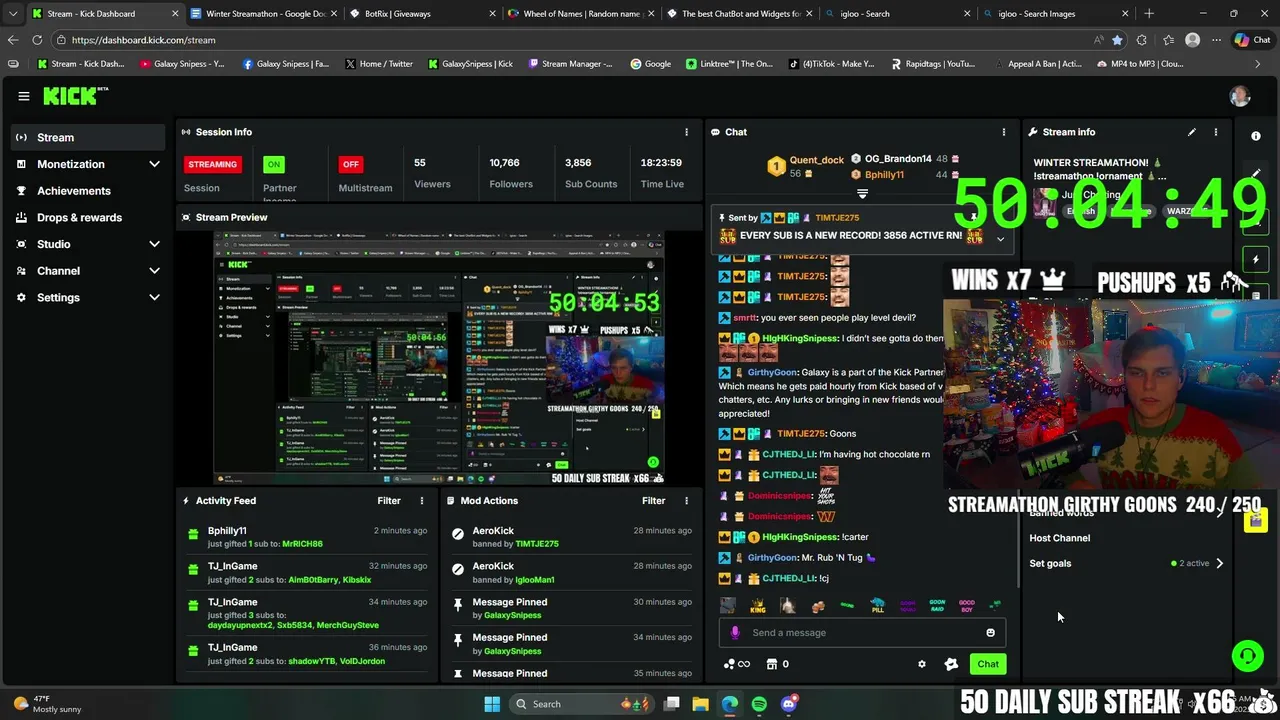This screenshot has height=720, width=1280.
Task: Switch to Winter Streamathon Google Docs tab
Action: (262, 14)
